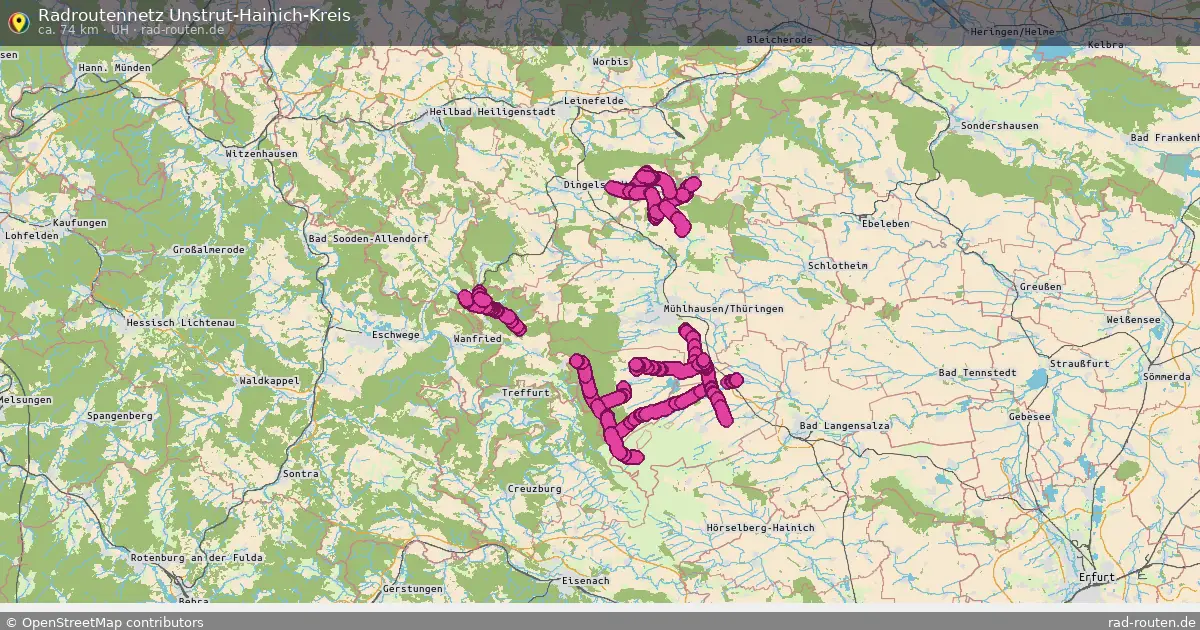Click the Gebesee label

[1031, 415]
